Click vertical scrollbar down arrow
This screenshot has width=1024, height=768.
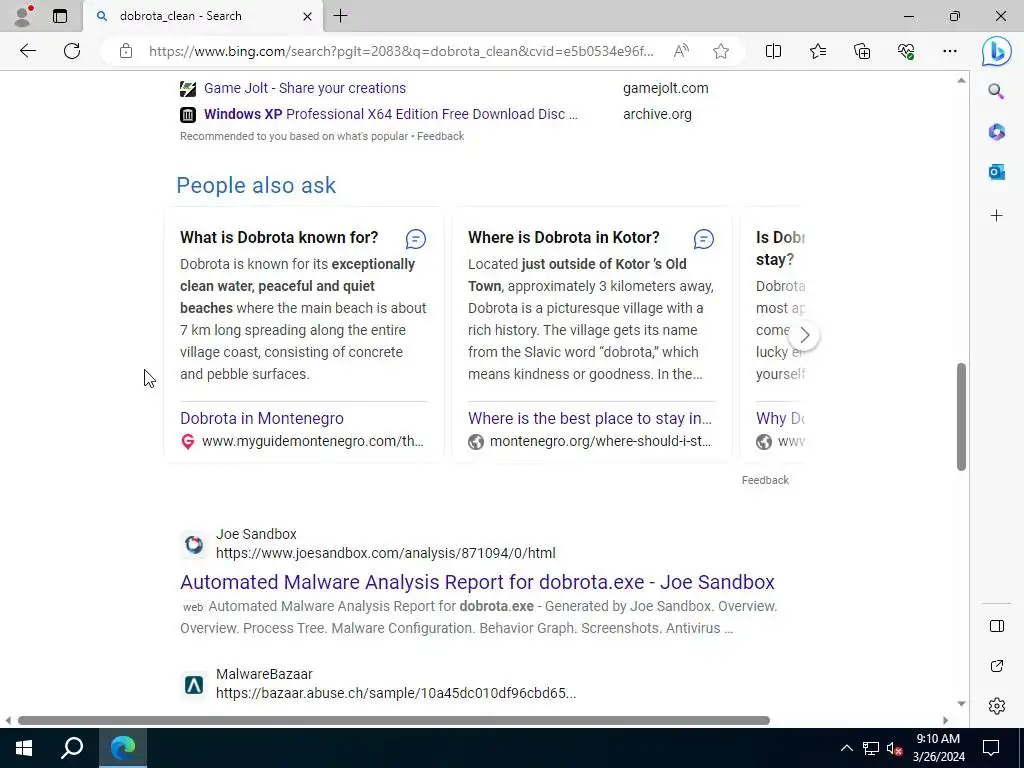(x=961, y=704)
